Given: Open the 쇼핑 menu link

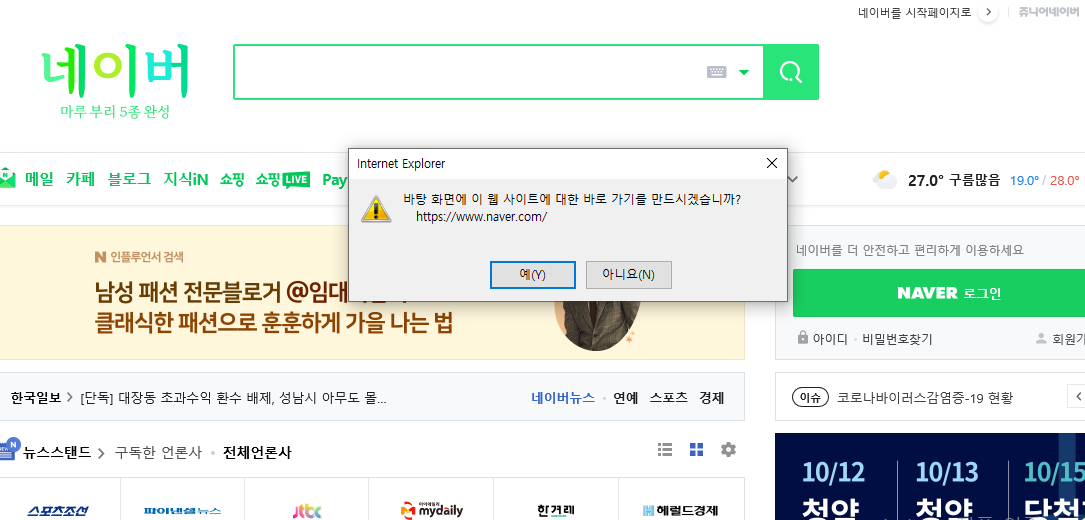Looking at the screenshot, I should [232, 179].
